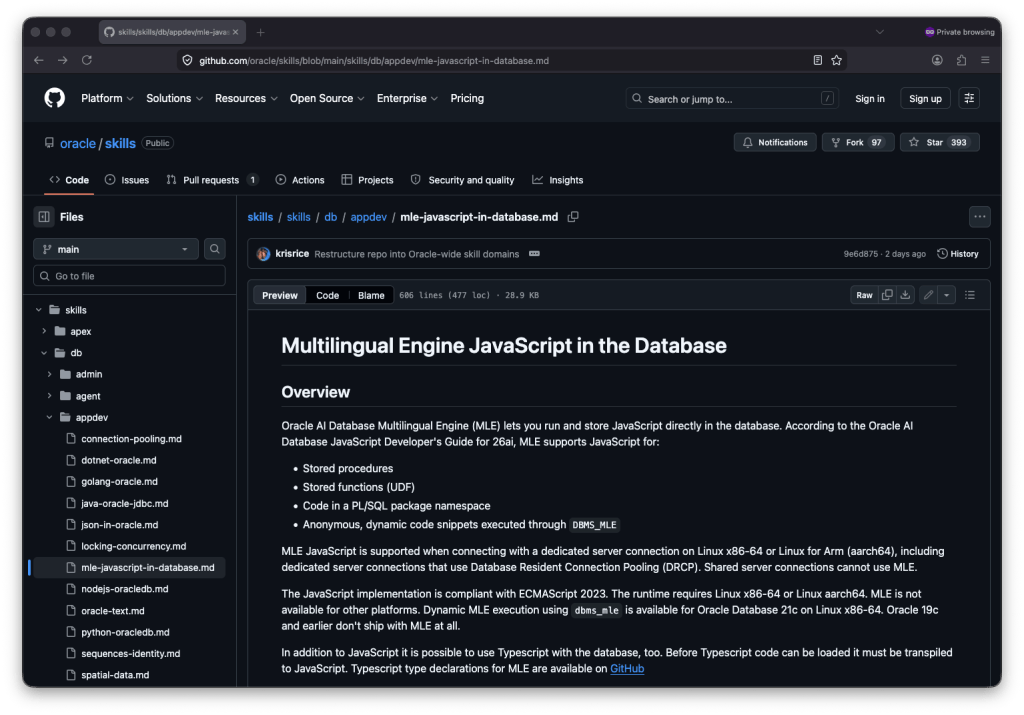Viewport: 1024px width, 715px height.
Task: Bookmark page with star icon
Action: [836, 60]
